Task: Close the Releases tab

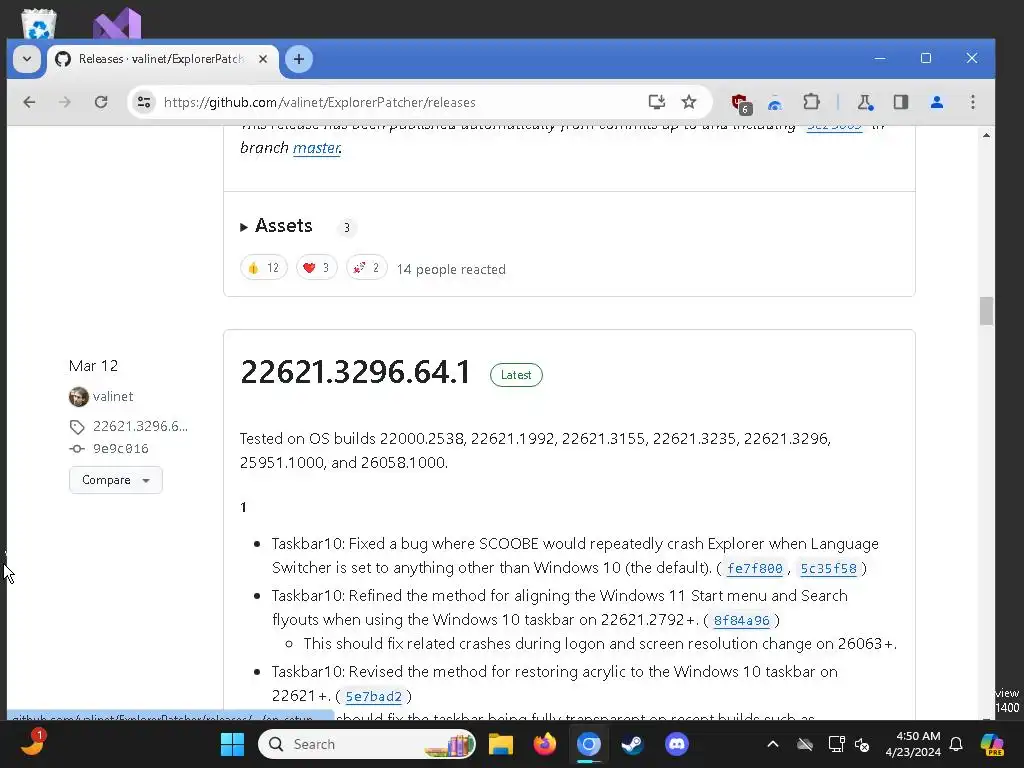Action: (x=263, y=59)
